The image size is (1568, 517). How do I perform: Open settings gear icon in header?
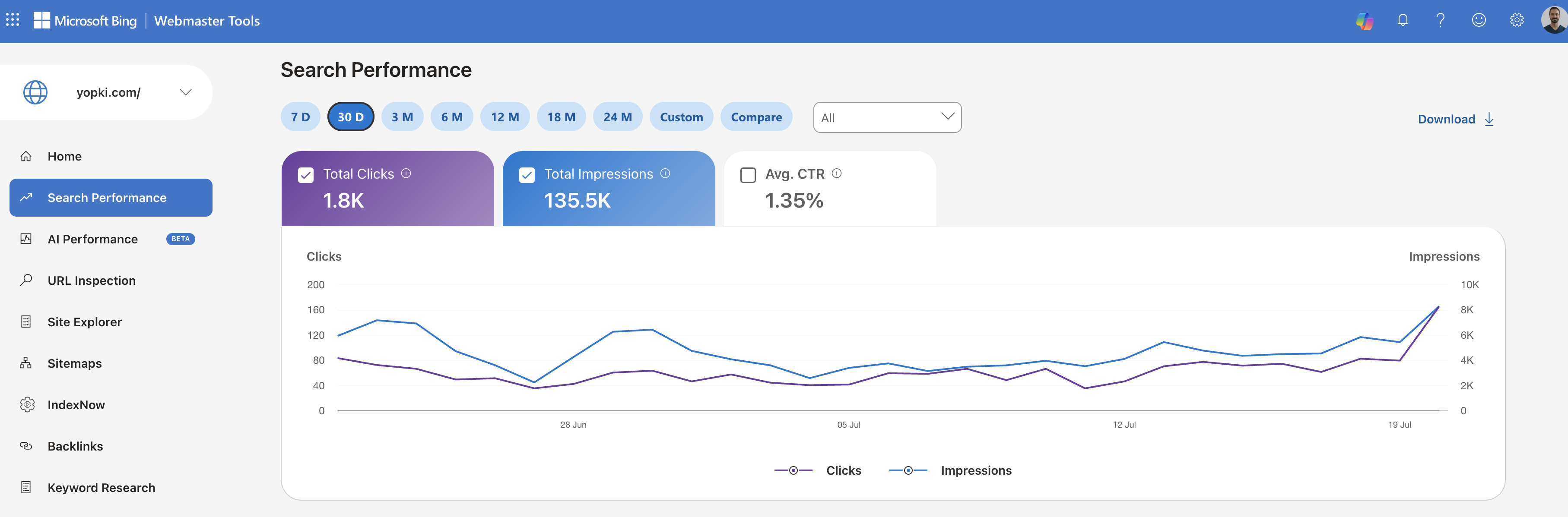(1516, 20)
